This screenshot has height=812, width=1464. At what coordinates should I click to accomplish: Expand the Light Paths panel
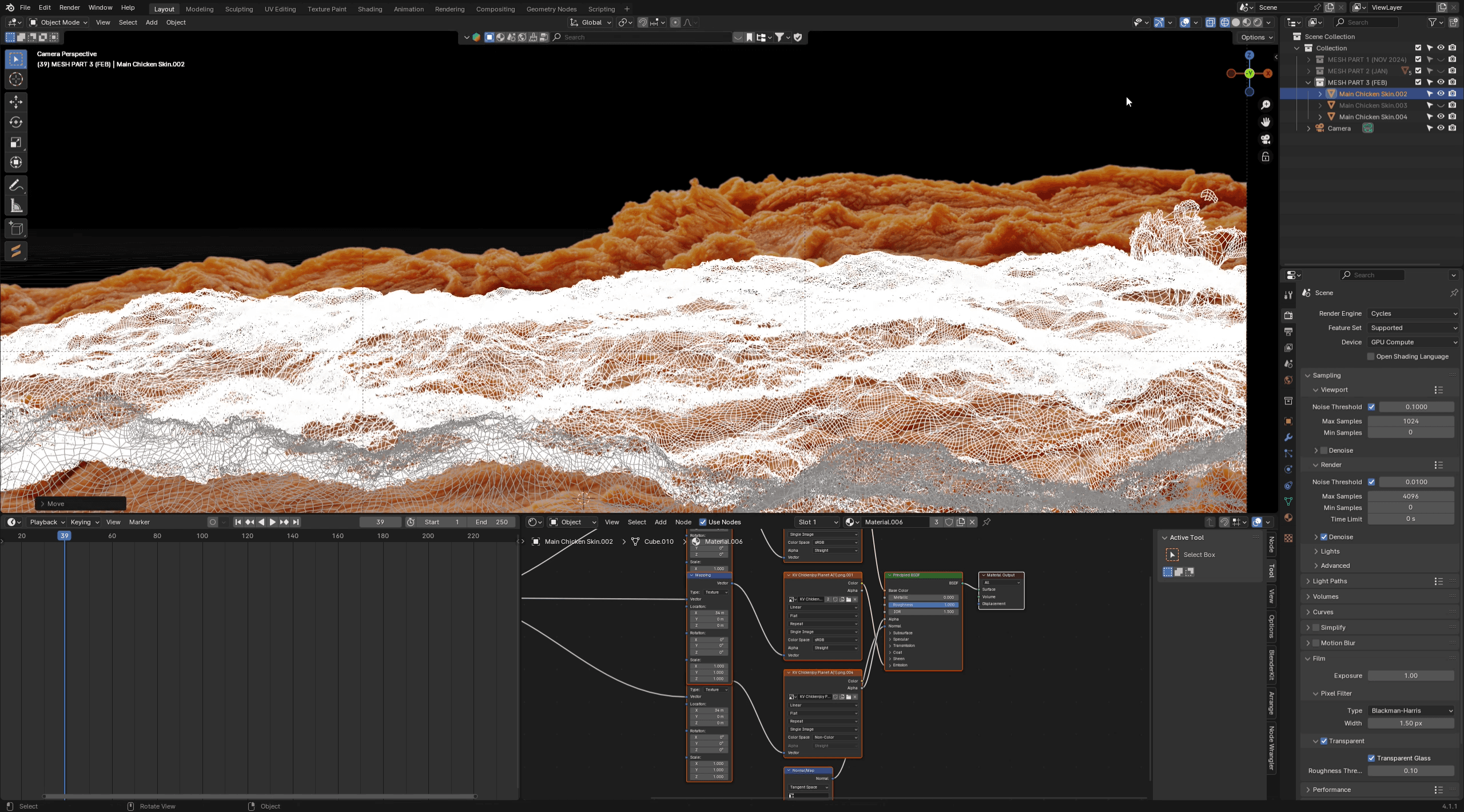[1330, 581]
